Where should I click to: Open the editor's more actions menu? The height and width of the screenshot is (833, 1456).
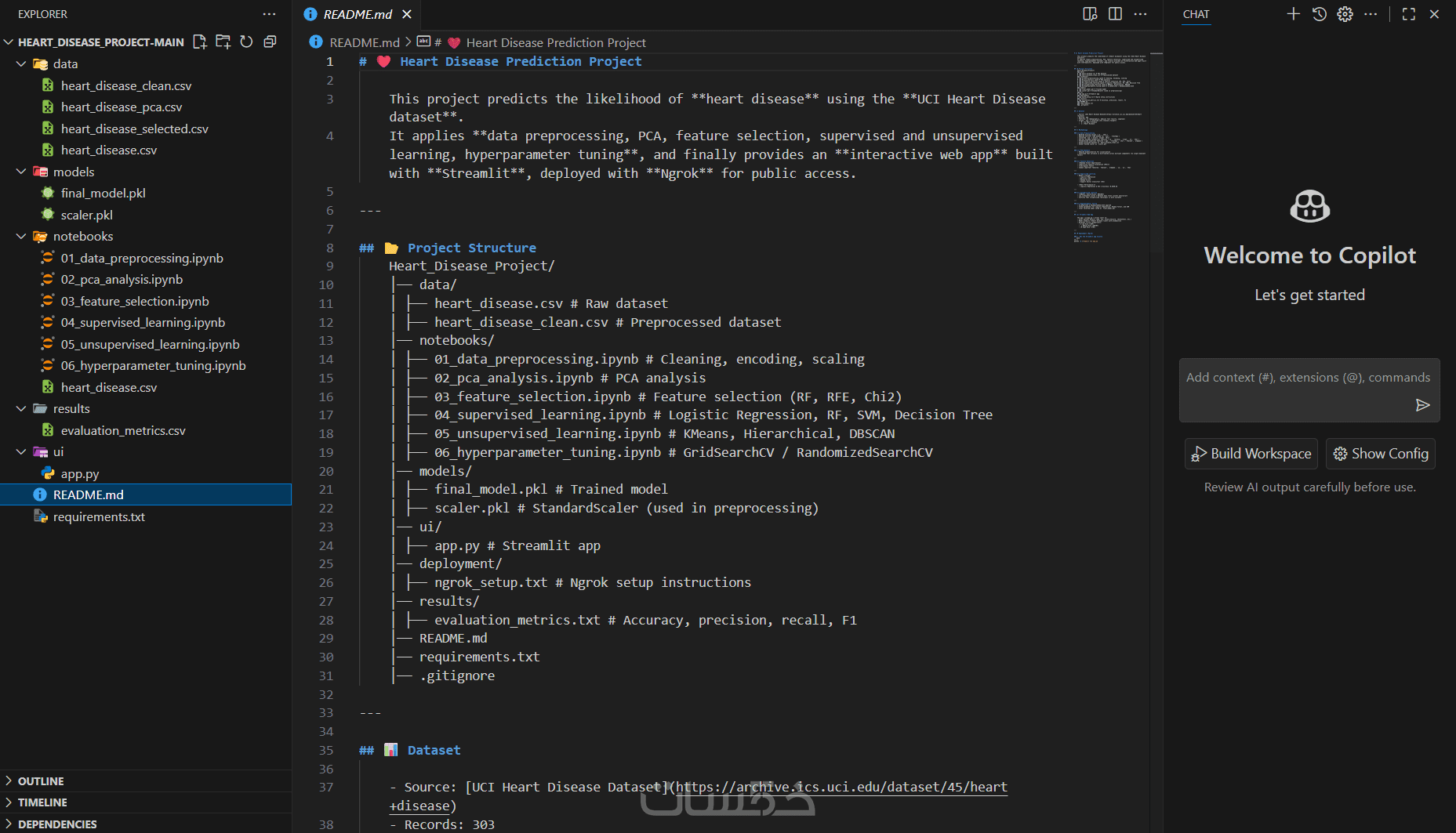(x=1140, y=14)
